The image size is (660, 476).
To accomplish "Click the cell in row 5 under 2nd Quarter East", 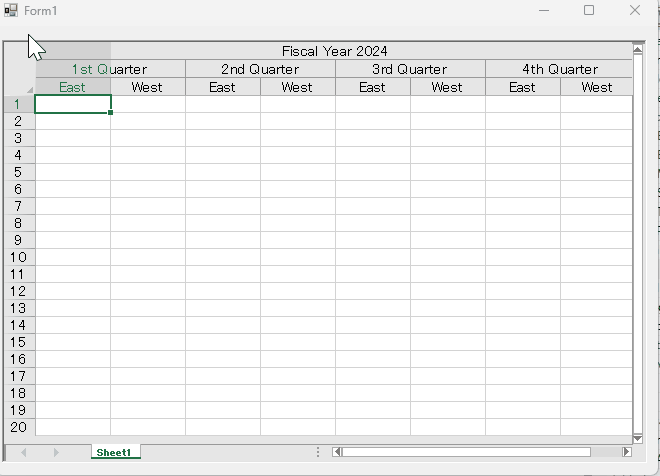I will 223,172.
